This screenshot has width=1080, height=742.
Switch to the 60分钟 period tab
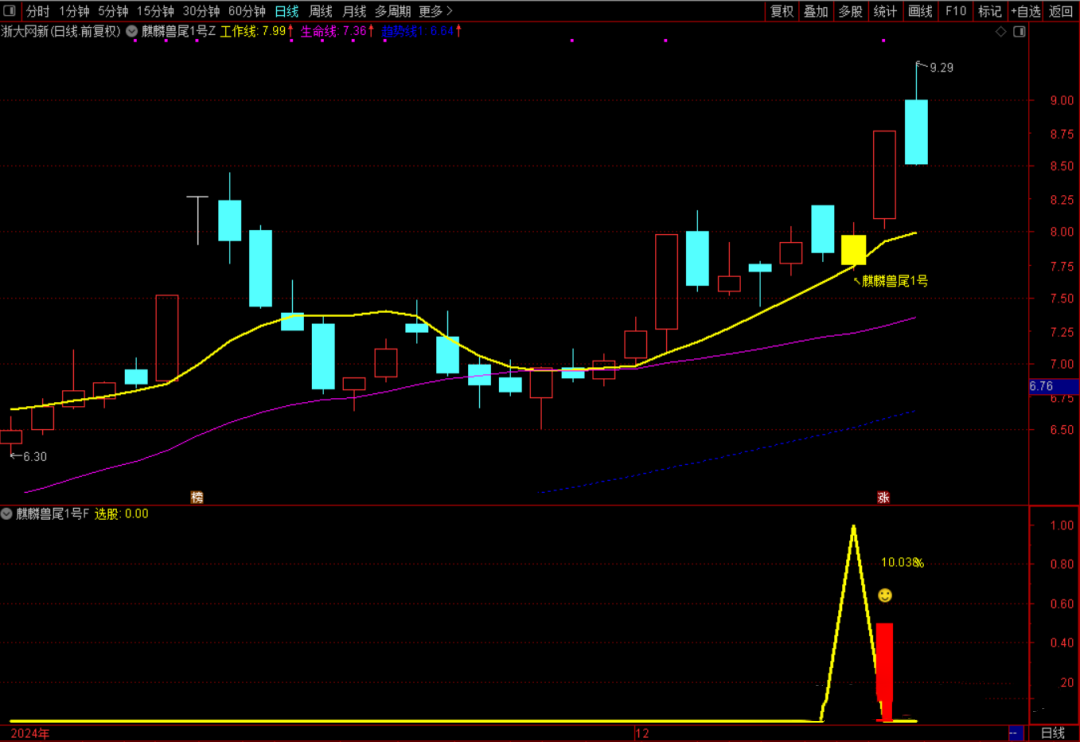tap(246, 11)
